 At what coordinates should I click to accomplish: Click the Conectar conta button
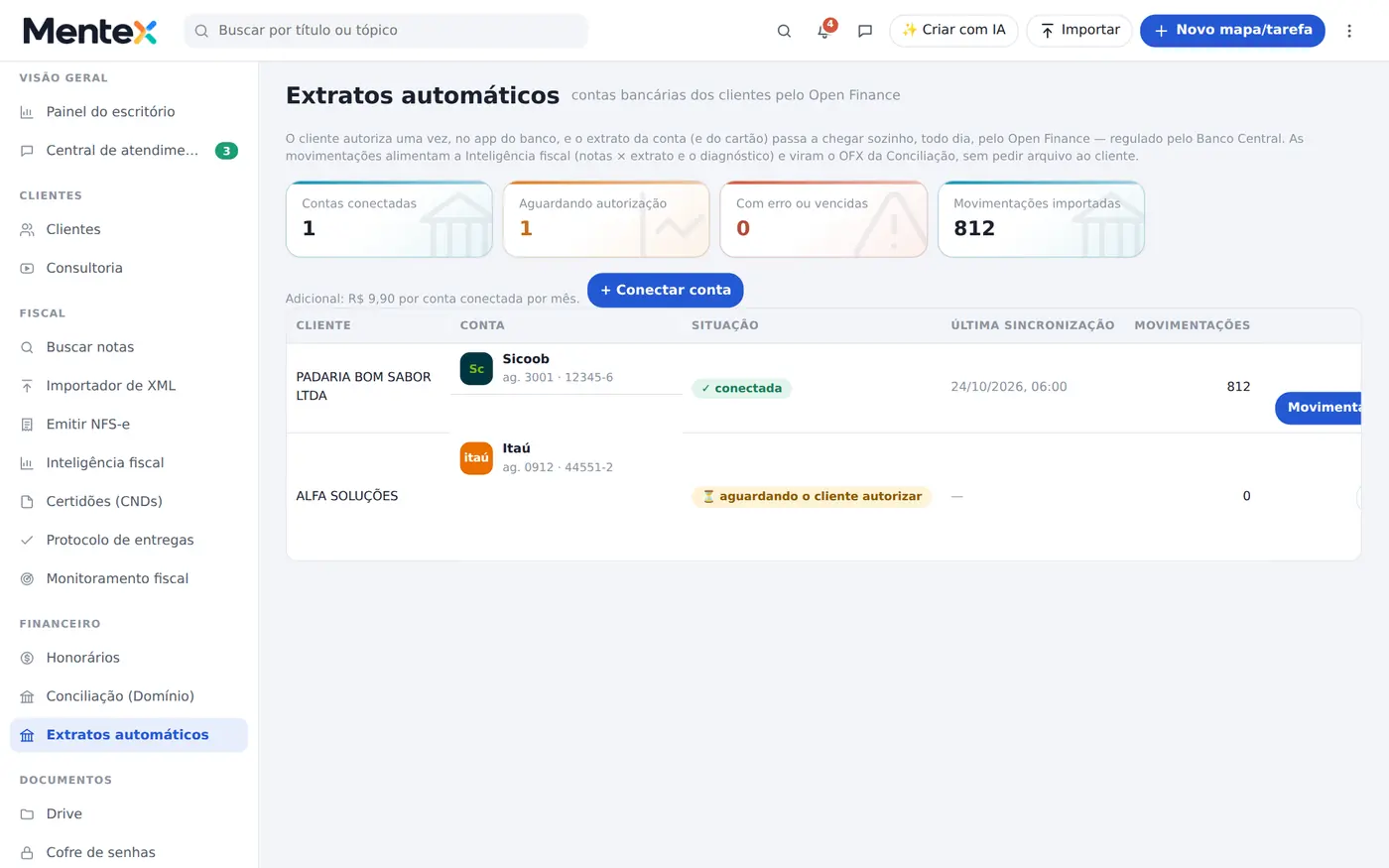pos(666,290)
